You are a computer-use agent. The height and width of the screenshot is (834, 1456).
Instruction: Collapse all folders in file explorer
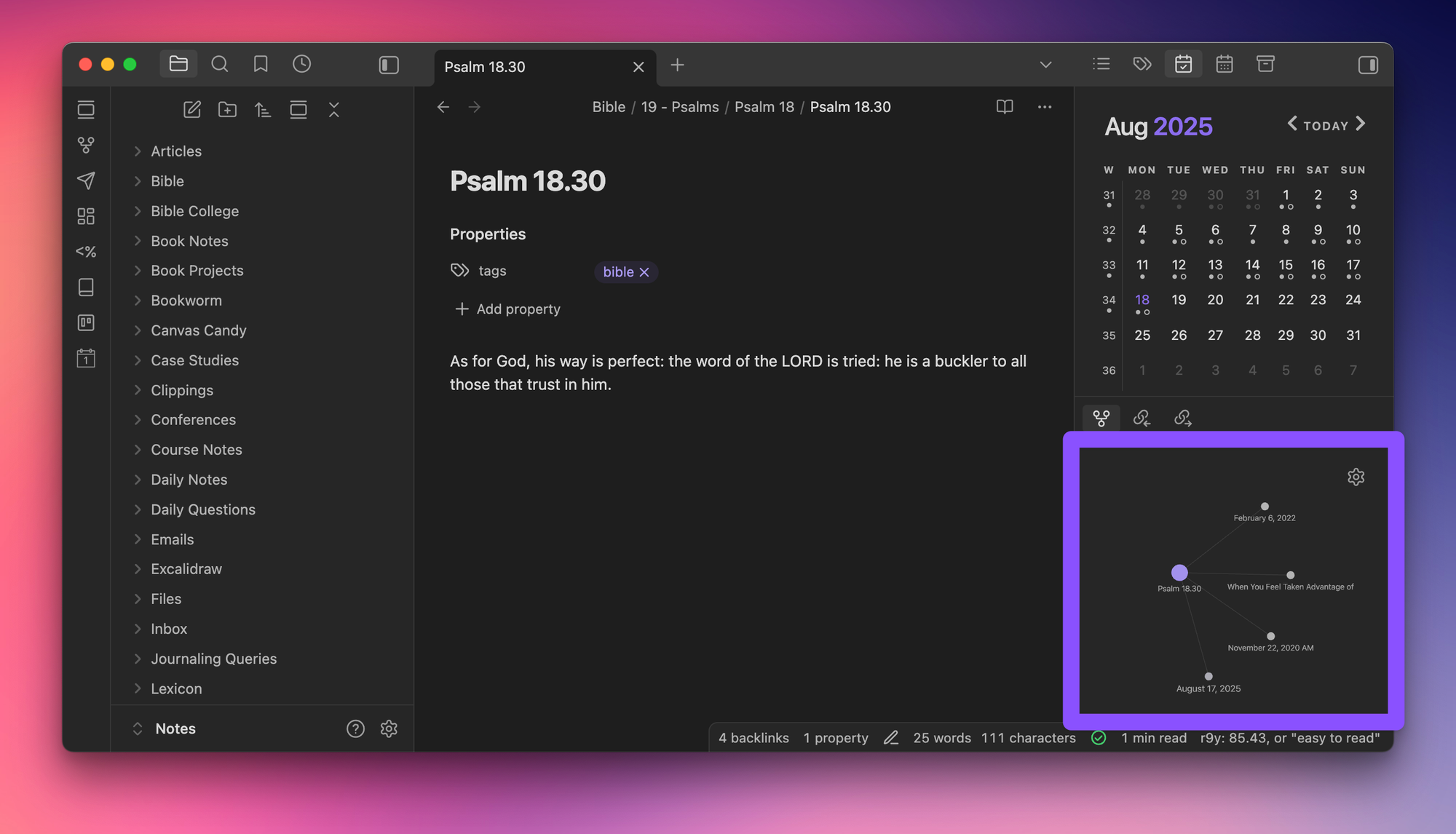coord(334,110)
